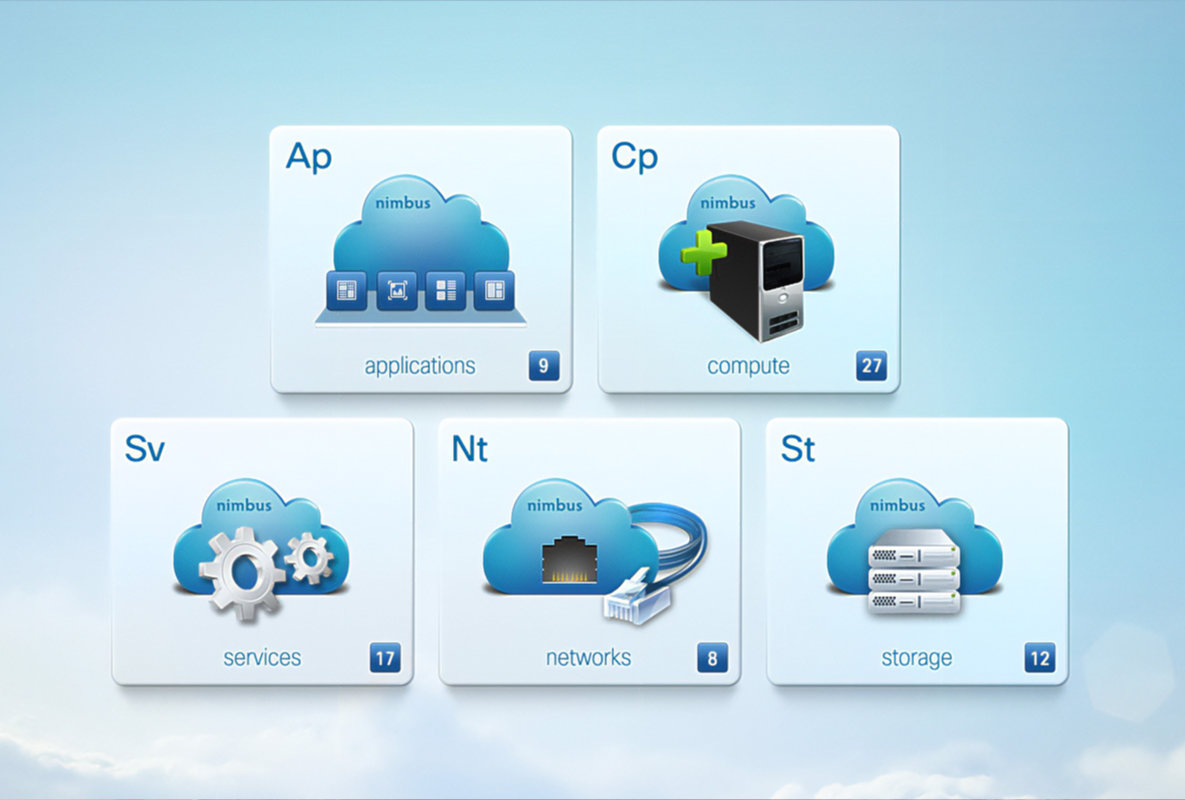
Task: Select the "Nt" symbol on networks card
Action: (x=469, y=449)
